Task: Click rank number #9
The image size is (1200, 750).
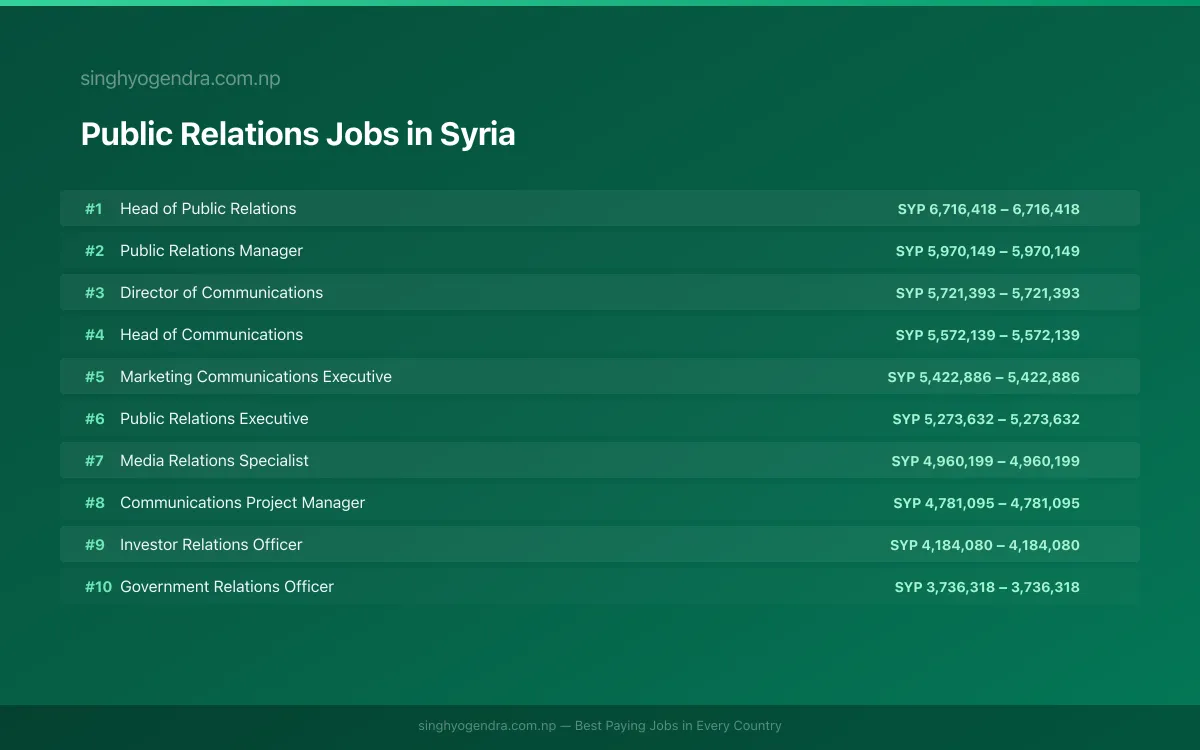Action: pos(94,545)
